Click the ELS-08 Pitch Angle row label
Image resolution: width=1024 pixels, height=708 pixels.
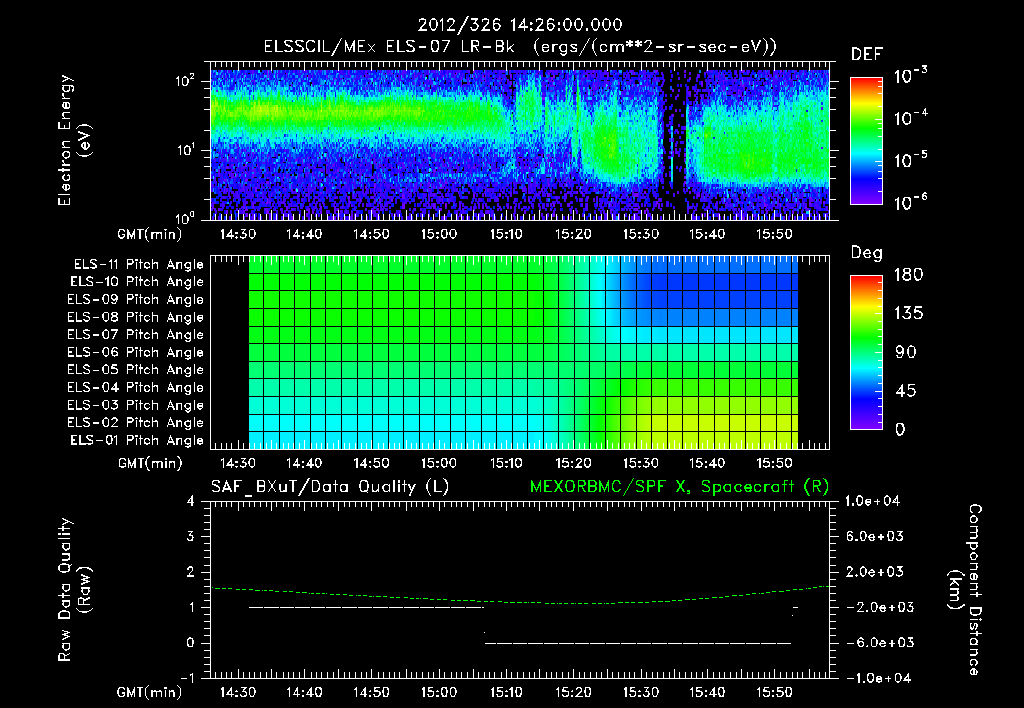pyautogui.click(x=136, y=317)
